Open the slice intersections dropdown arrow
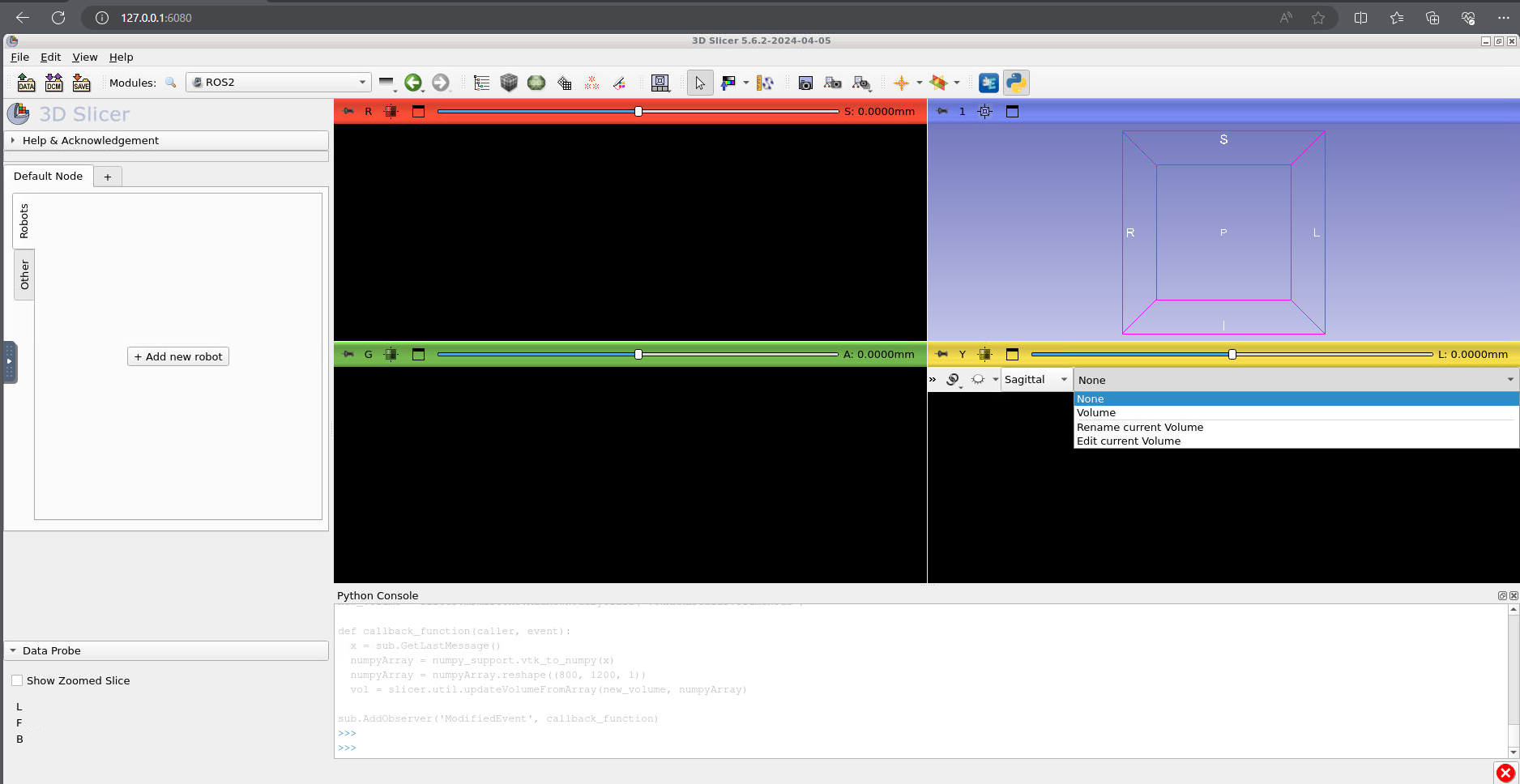1520x784 pixels. [x=957, y=83]
